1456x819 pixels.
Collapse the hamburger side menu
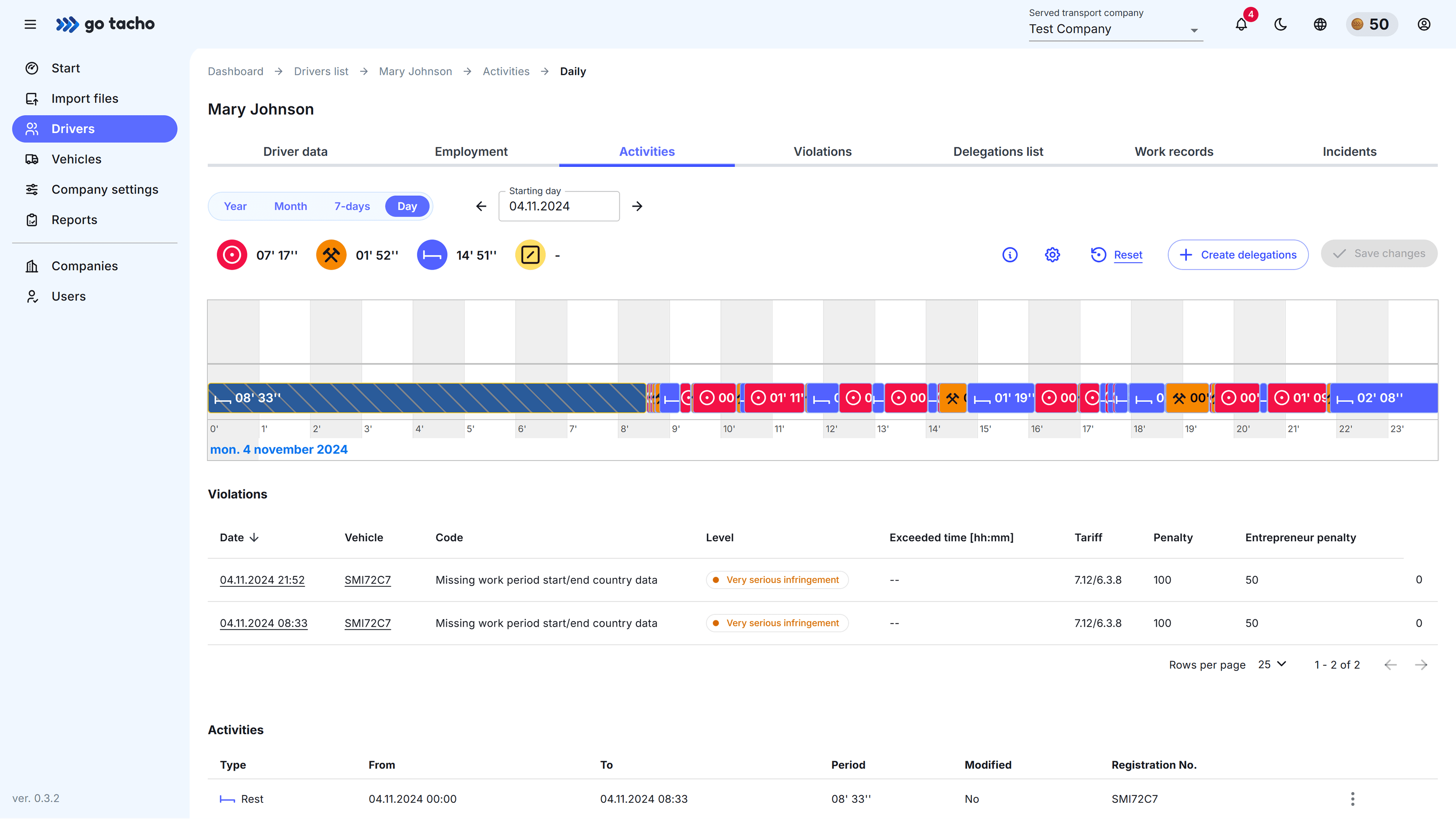coord(30,24)
